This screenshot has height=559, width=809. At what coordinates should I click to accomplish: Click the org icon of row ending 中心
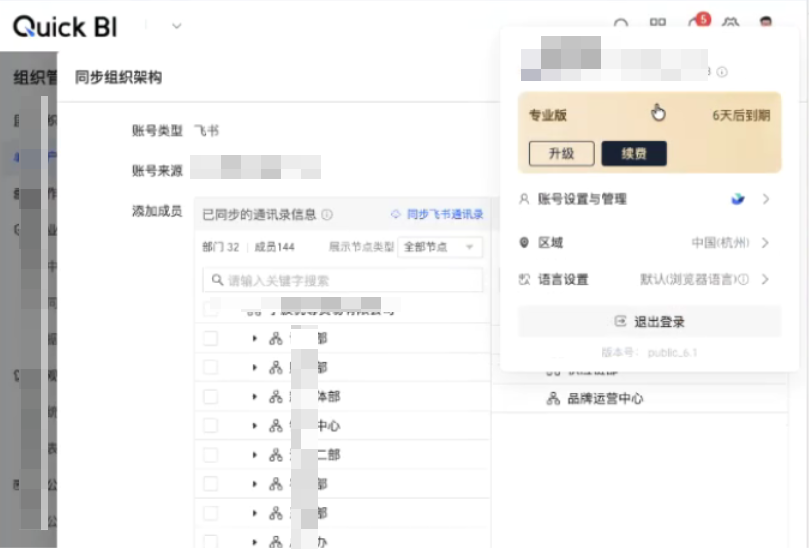coord(276,426)
